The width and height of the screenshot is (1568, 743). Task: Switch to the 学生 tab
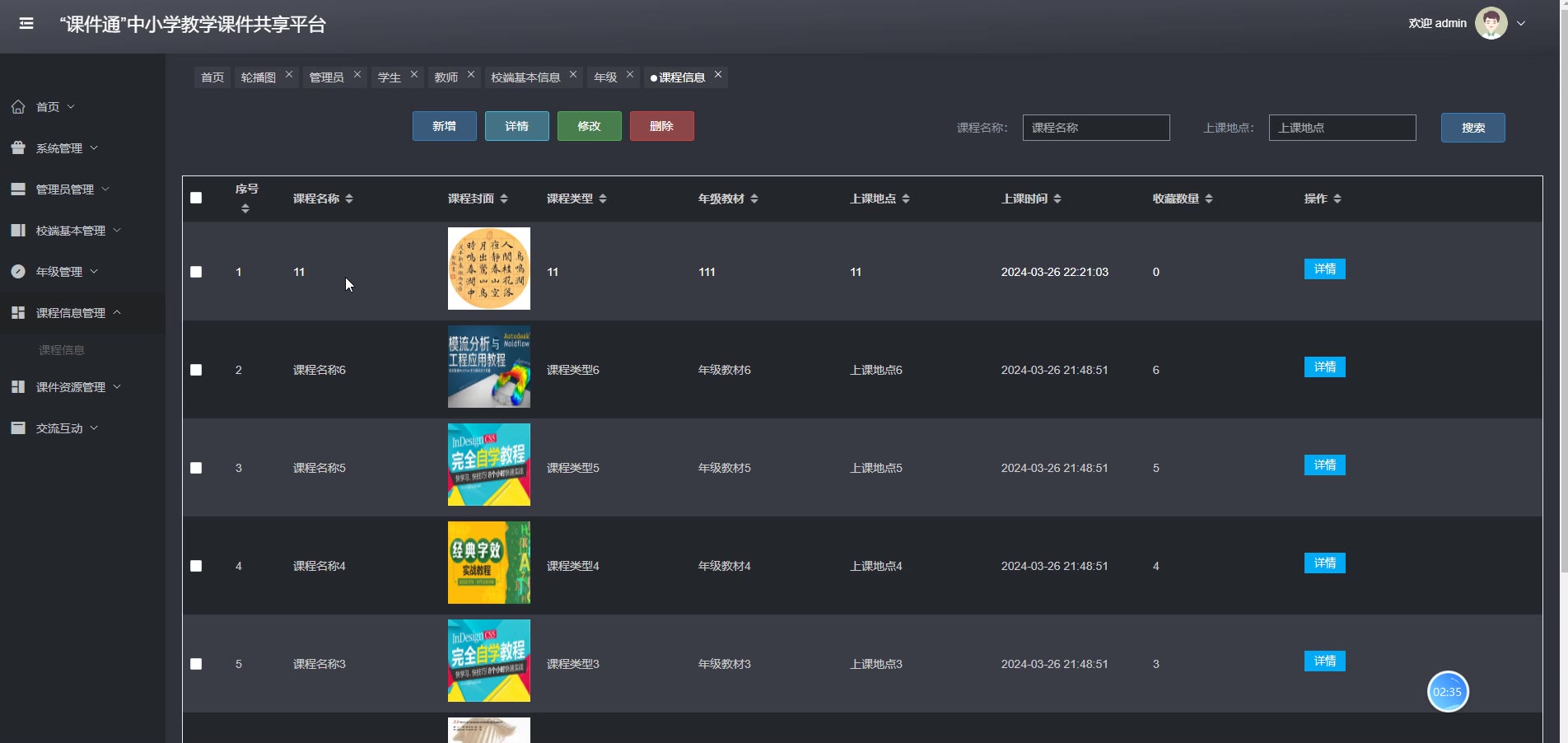[390, 77]
